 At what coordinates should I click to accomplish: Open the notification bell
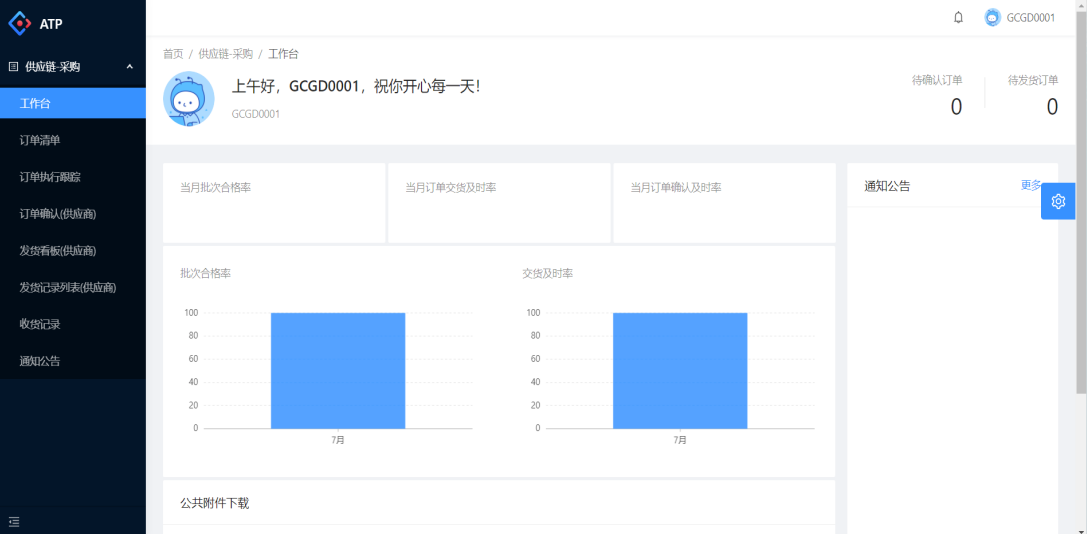[958, 18]
